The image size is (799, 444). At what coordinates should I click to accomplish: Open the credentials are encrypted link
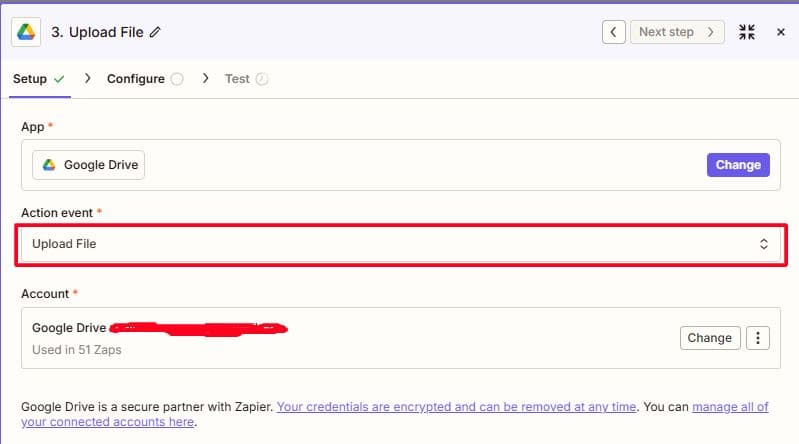pos(456,407)
